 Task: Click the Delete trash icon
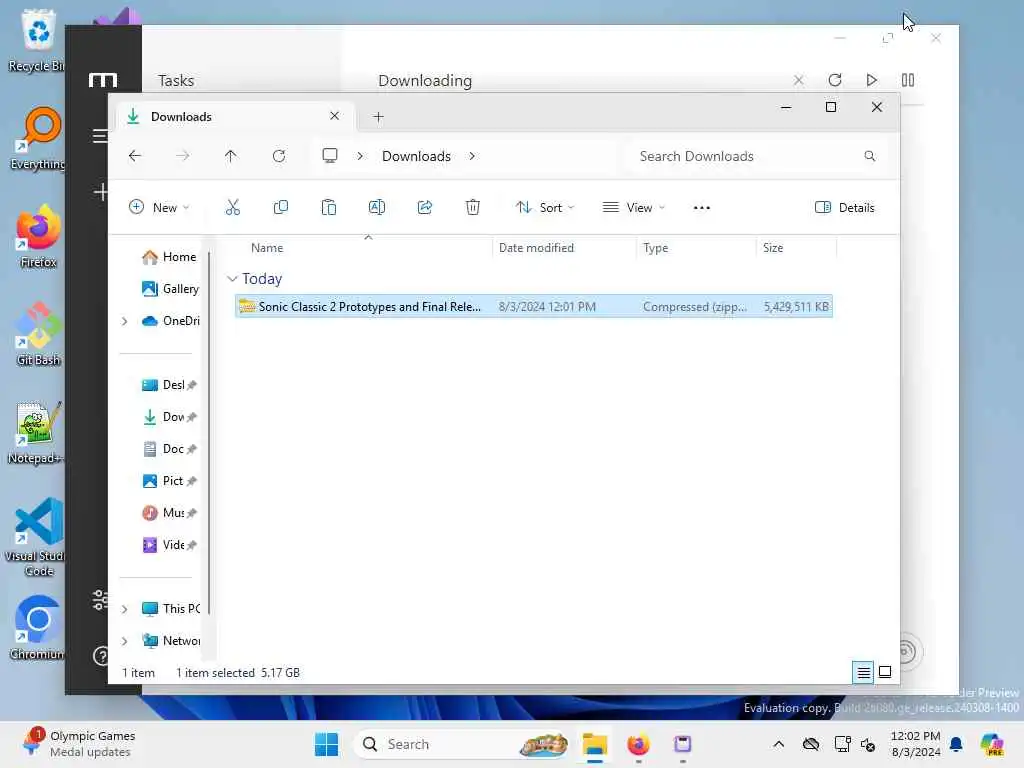click(473, 208)
